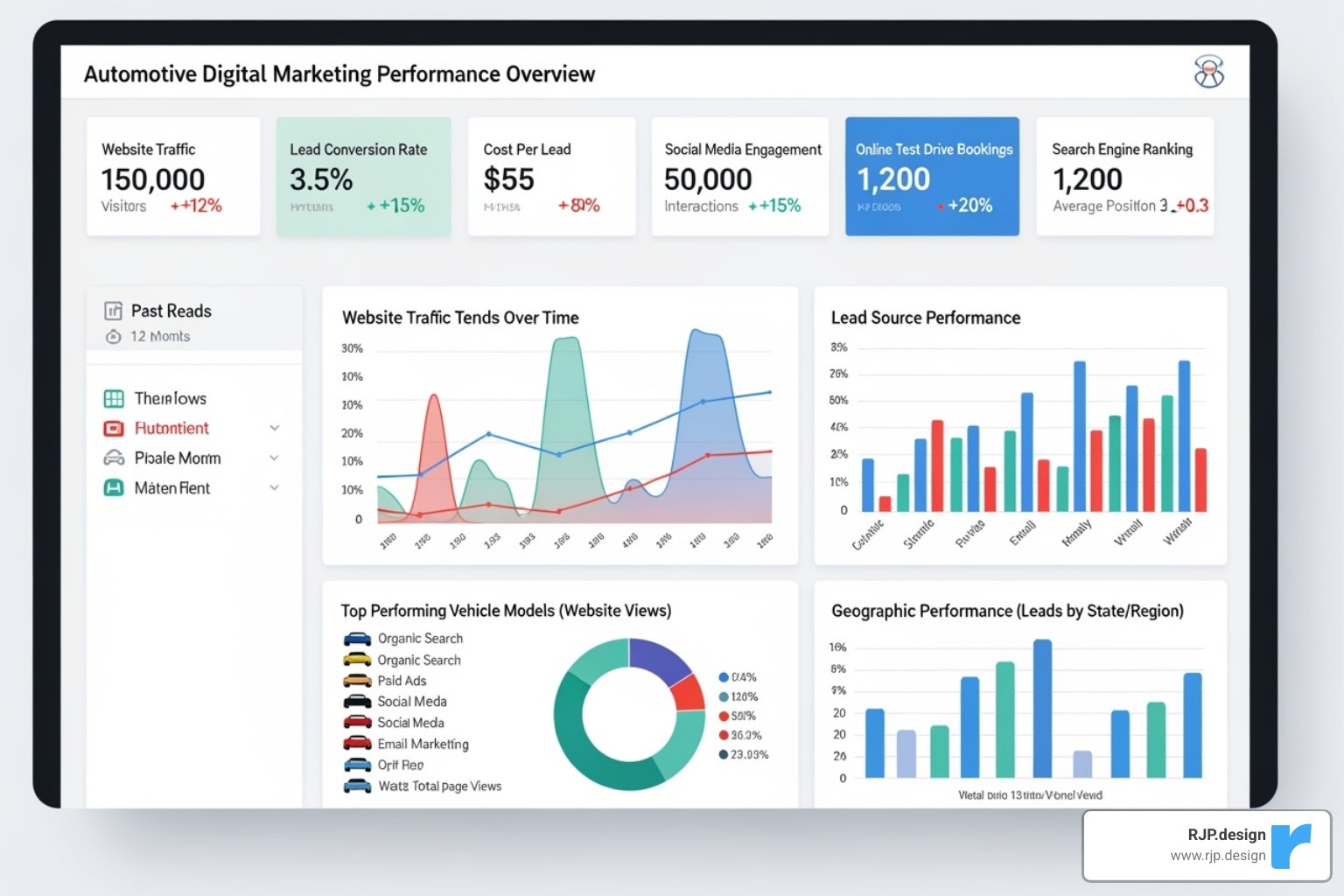Select the Online Test Drive Bookings card

coord(931,176)
